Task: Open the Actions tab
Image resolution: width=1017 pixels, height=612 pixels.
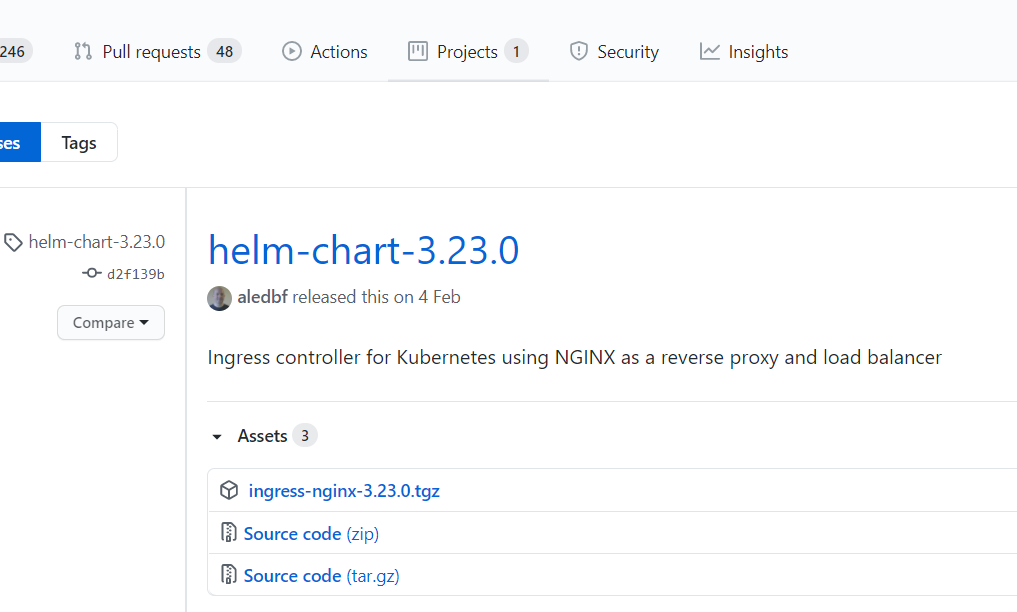Action: click(x=324, y=52)
